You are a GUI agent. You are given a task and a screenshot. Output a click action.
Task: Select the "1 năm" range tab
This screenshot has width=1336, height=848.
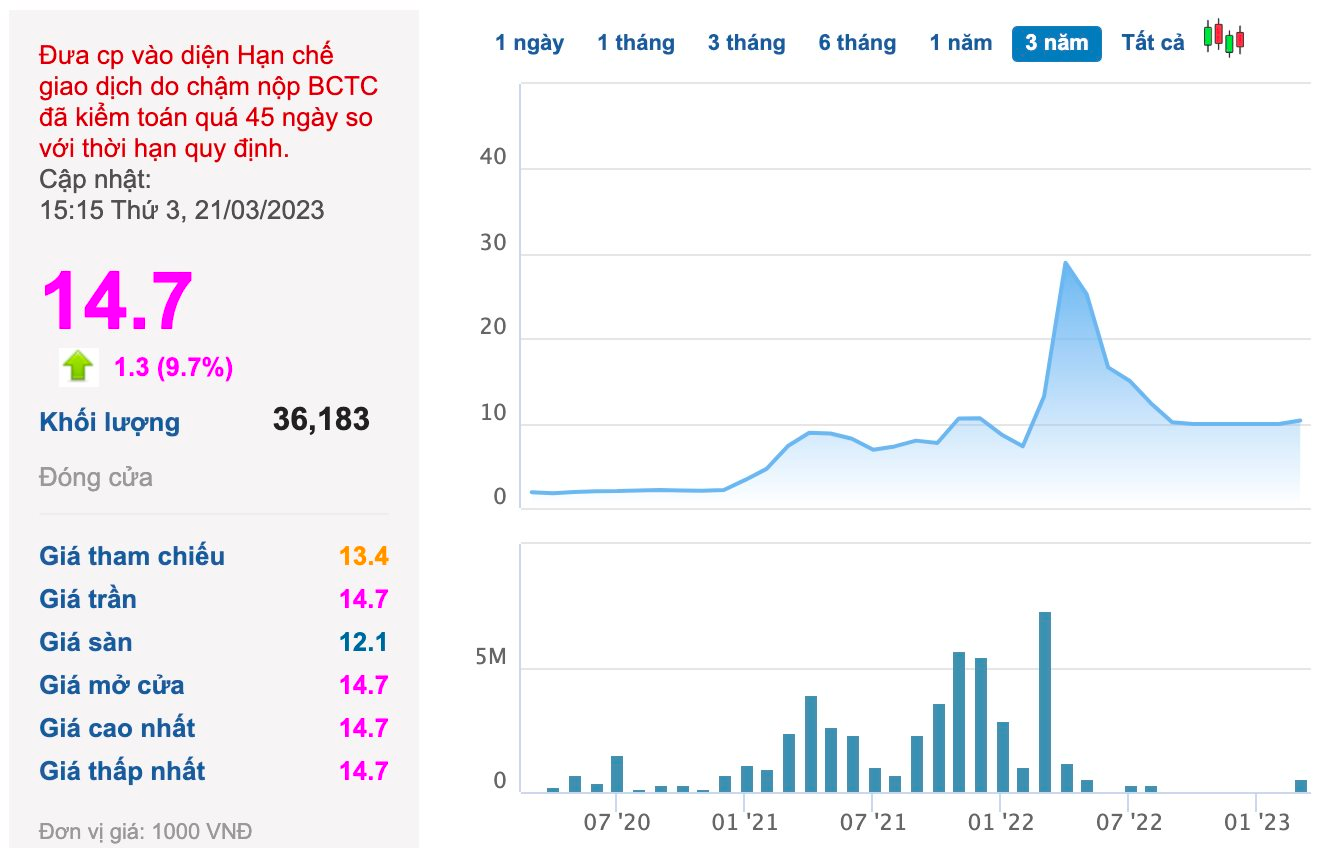[961, 43]
